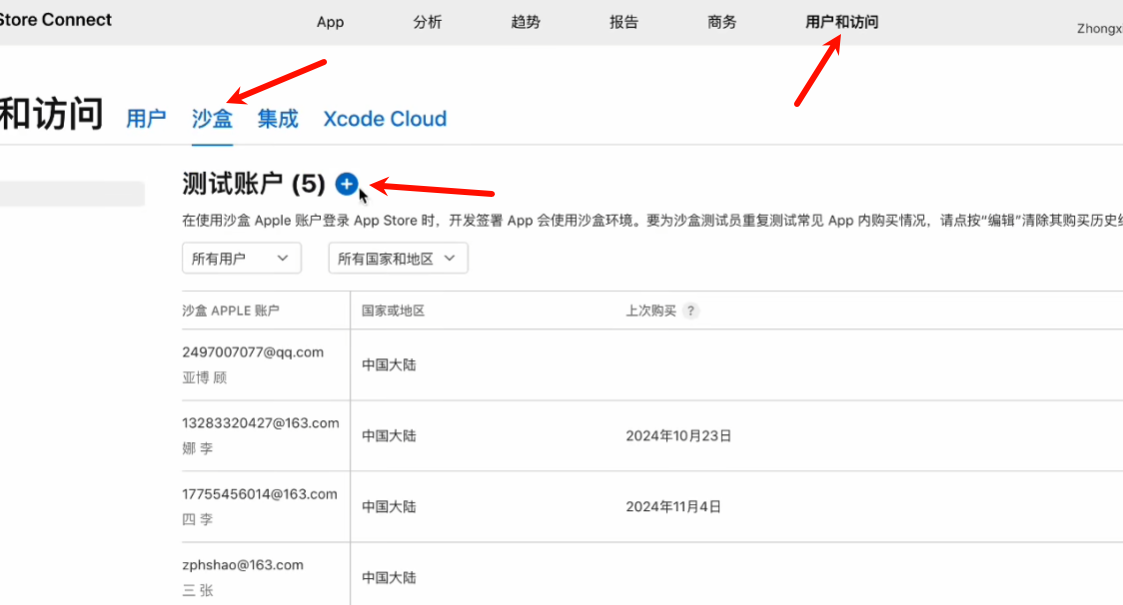Click the 国家或地区 column header

(x=393, y=311)
